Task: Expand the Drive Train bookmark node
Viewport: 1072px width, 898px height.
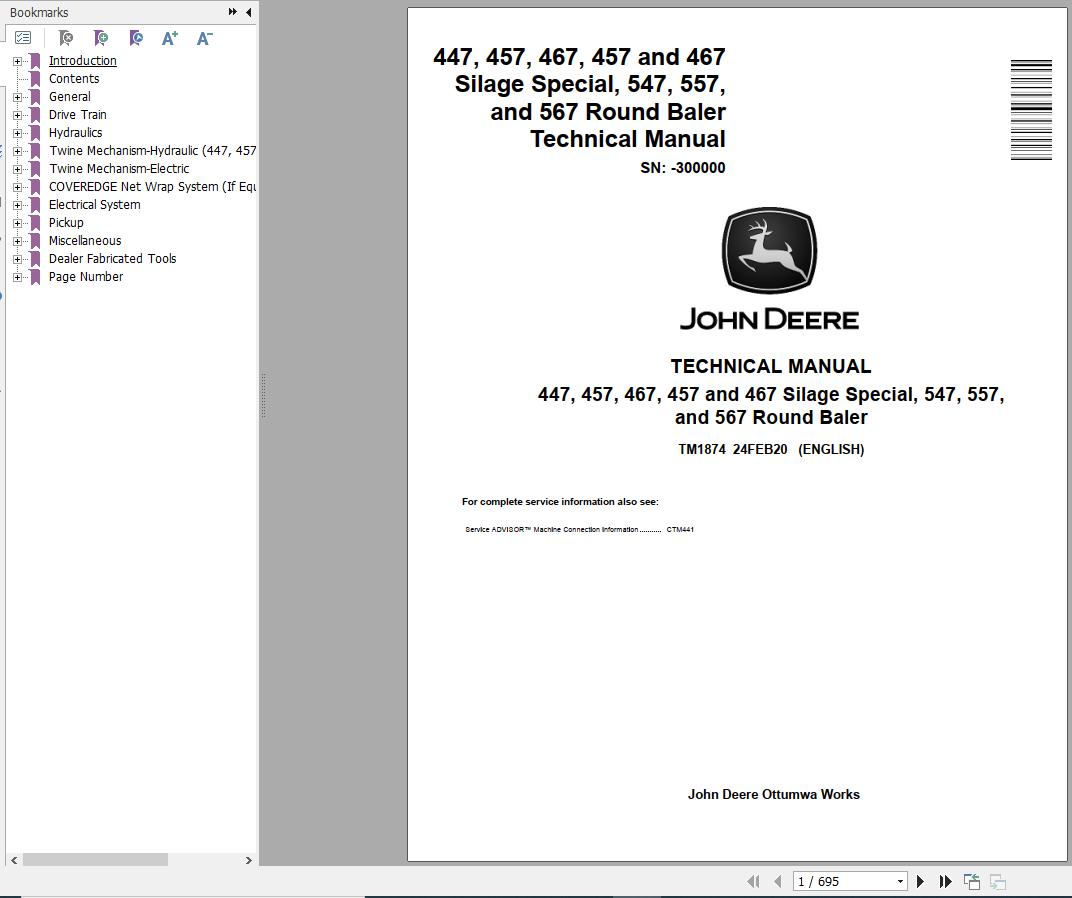Action: [17, 116]
